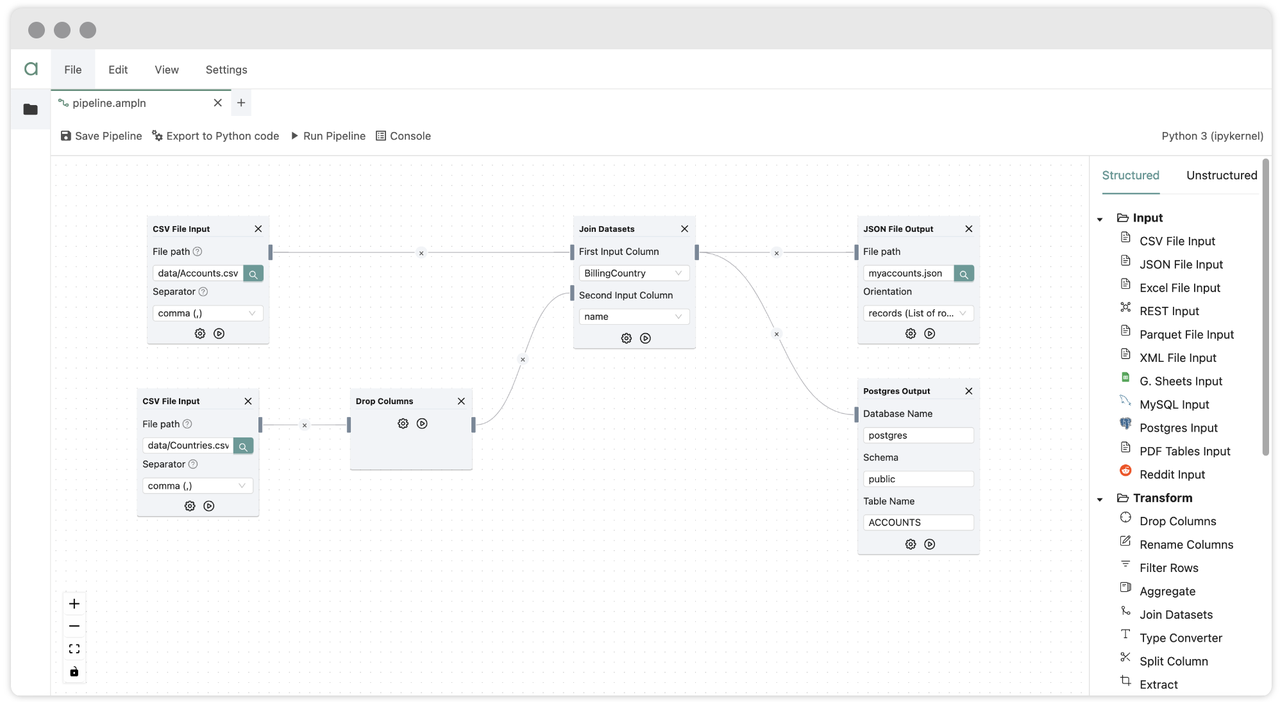
Task: Select Reddit Input component in the list
Action: tap(1172, 475)
